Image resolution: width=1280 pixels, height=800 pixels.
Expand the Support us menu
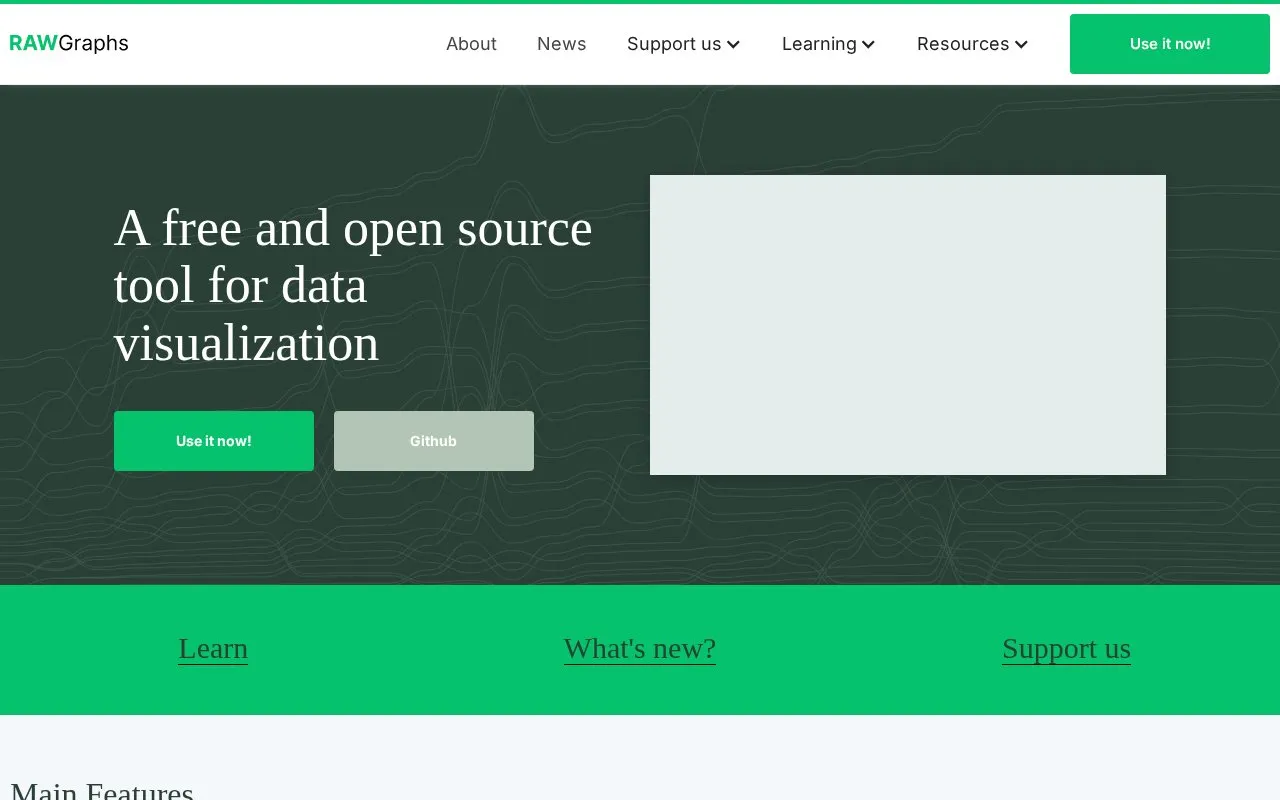(x=684, y=44)
